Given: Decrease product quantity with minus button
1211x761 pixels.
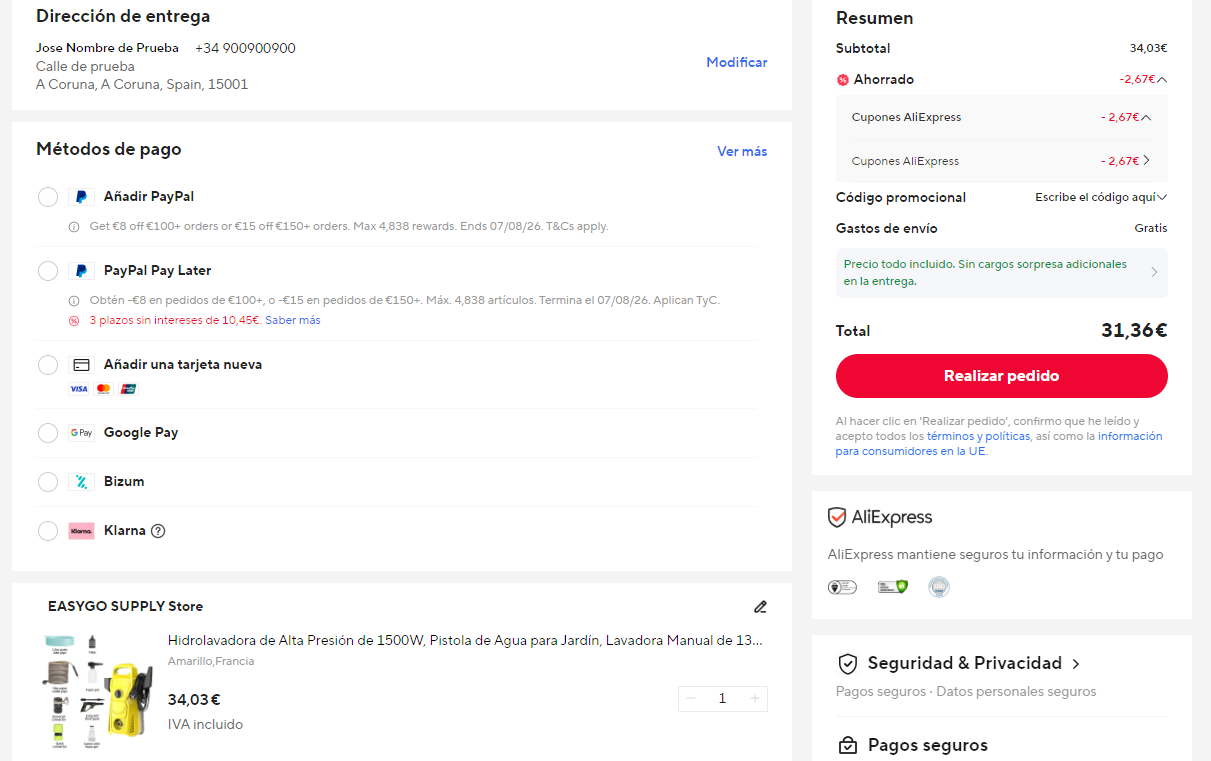Looking at the screenshot, I should tap(691, 698).
